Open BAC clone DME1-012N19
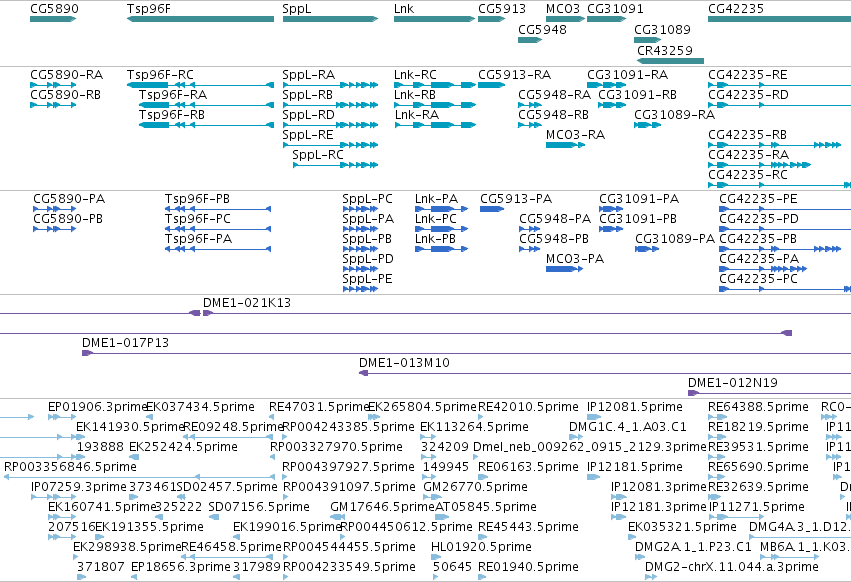851x582 pixels. pos(769,393)
